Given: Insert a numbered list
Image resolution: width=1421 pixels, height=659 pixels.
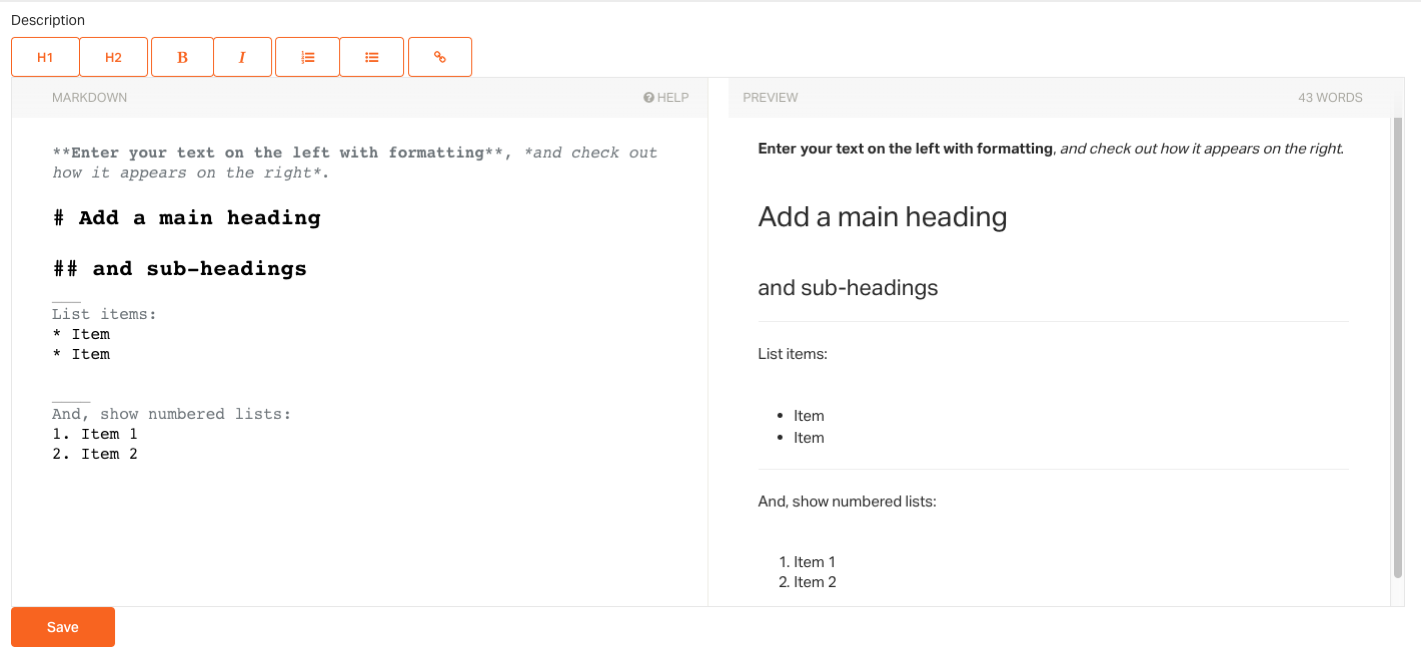Looking at the screenshot, I should 308,57.
